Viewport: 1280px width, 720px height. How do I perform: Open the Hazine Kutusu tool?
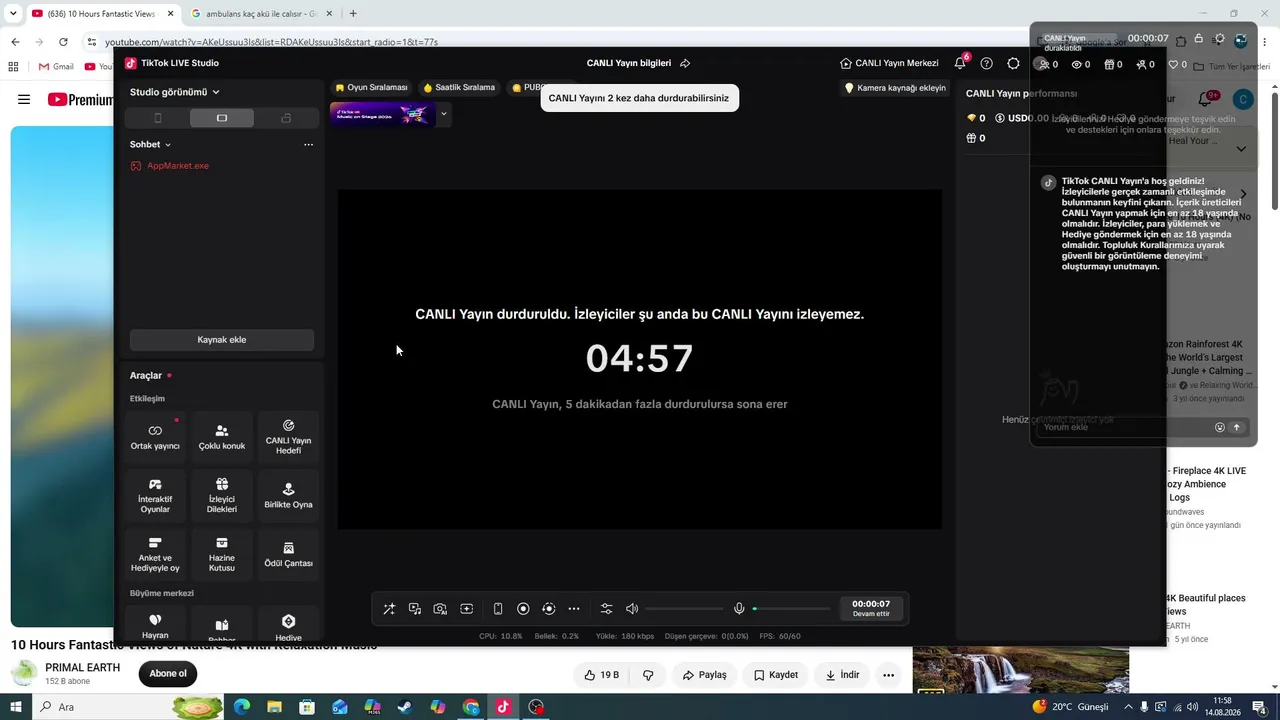(x=222, y=555)
